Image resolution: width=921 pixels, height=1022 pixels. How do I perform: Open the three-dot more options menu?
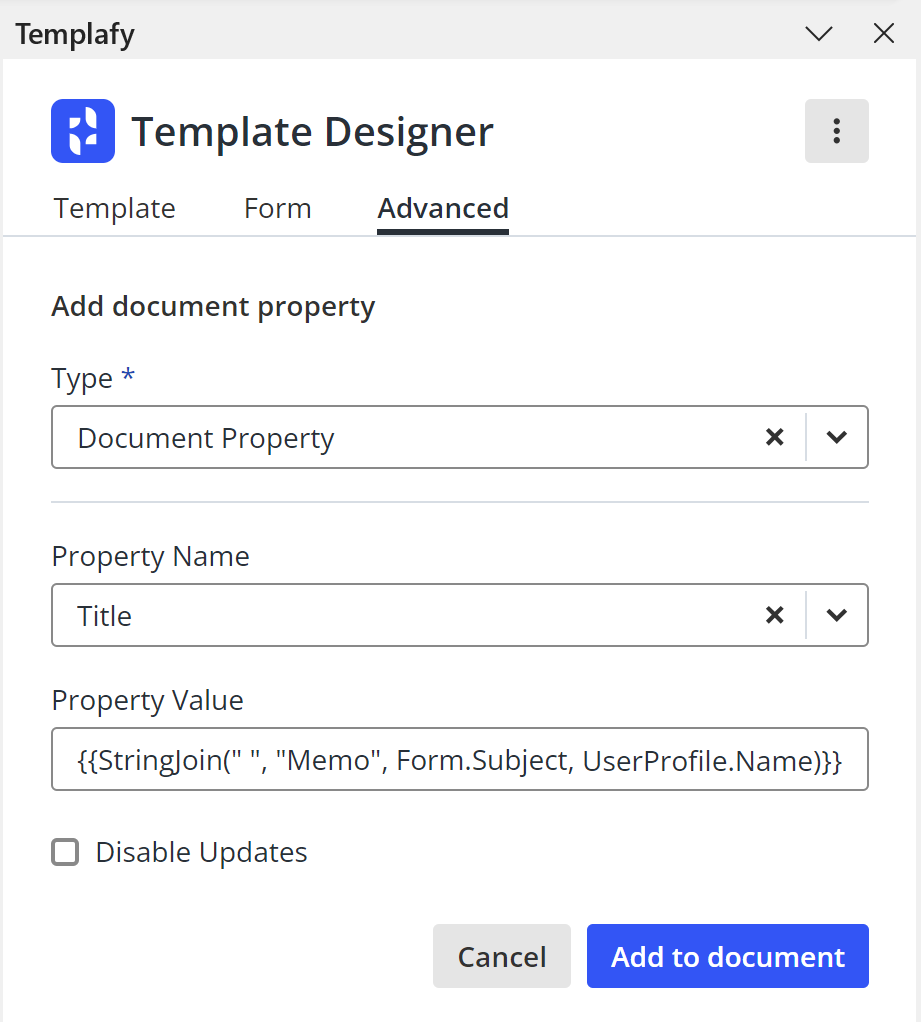pos(836,131)
